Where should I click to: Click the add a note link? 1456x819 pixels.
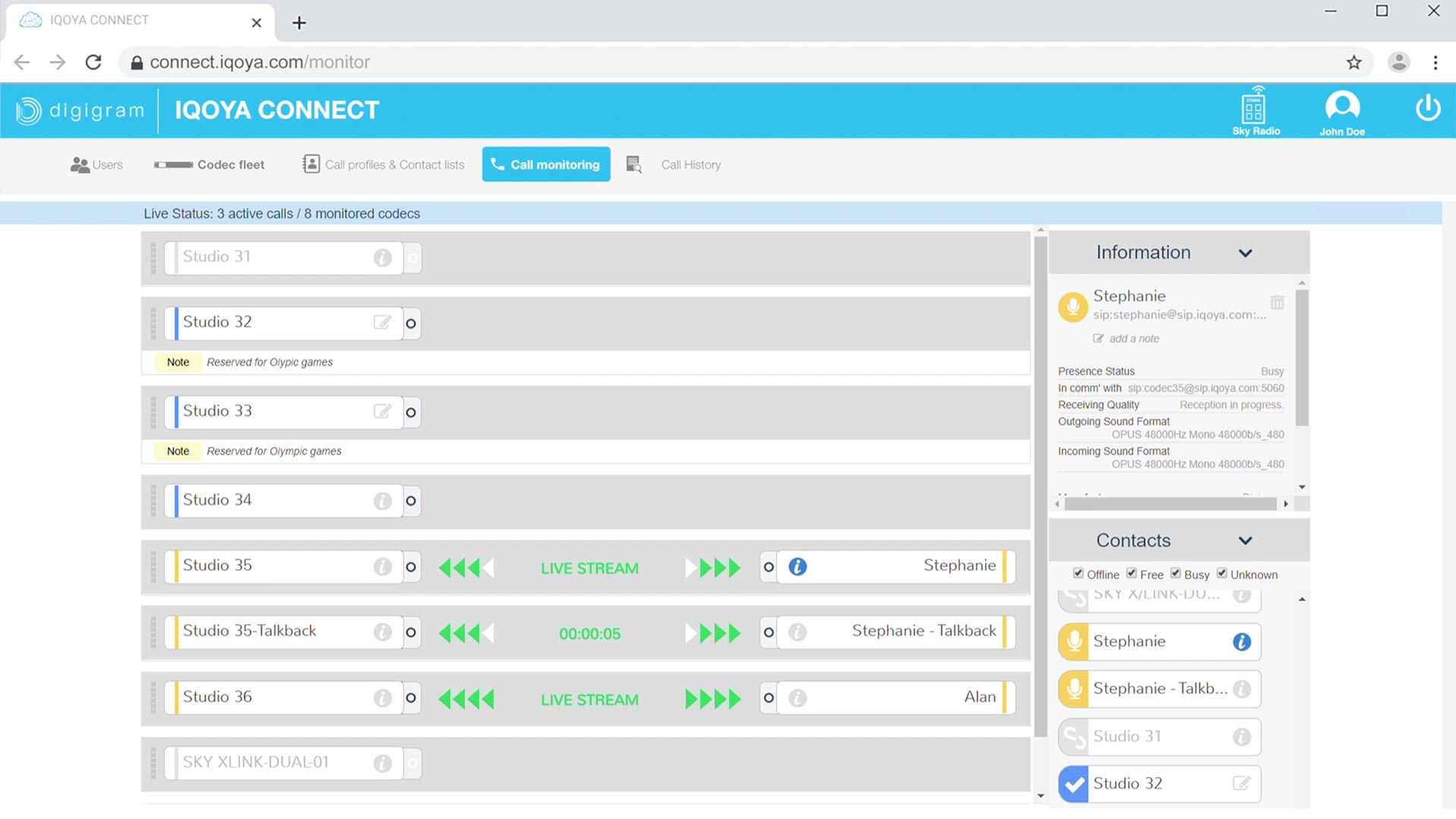[x=1133, y=339]
